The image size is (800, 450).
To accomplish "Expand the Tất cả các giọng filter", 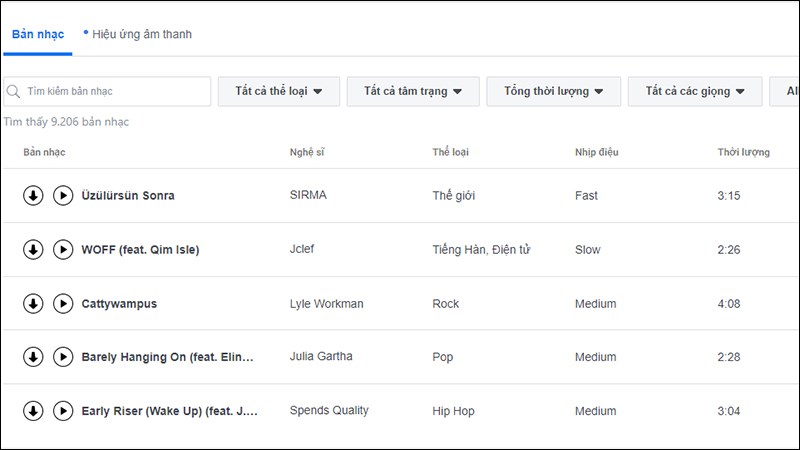I will pyautogui.click(x=695, y=91).
